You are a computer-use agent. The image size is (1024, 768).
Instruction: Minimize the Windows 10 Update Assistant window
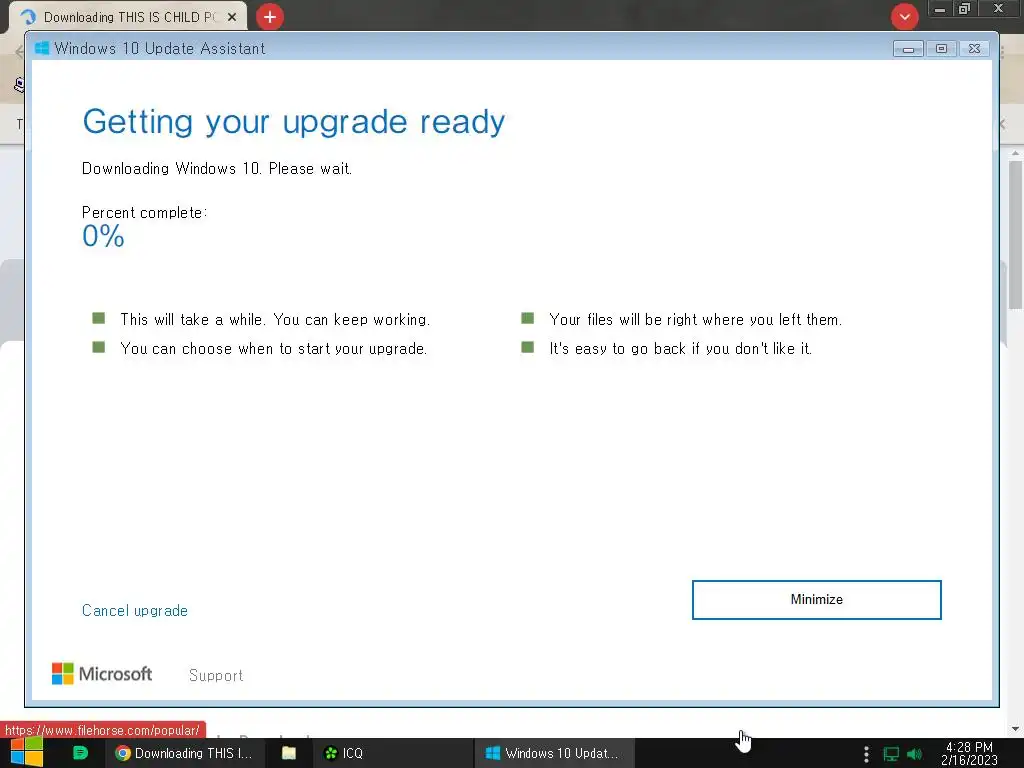click(908, 49)
